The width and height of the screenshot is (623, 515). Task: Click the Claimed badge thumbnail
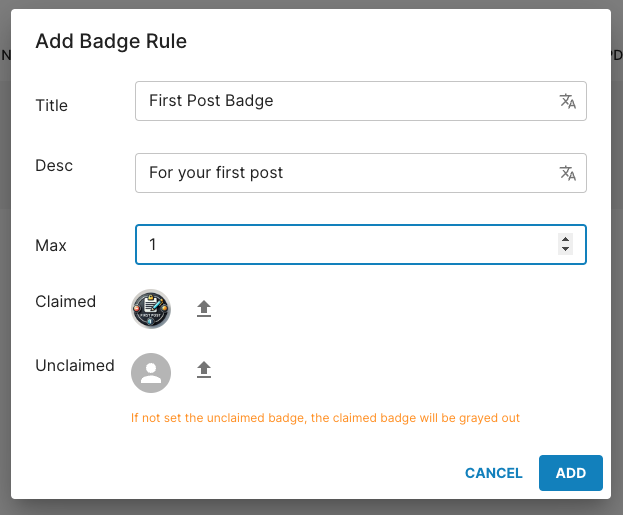pyautogui.click(x=151, y=309)
